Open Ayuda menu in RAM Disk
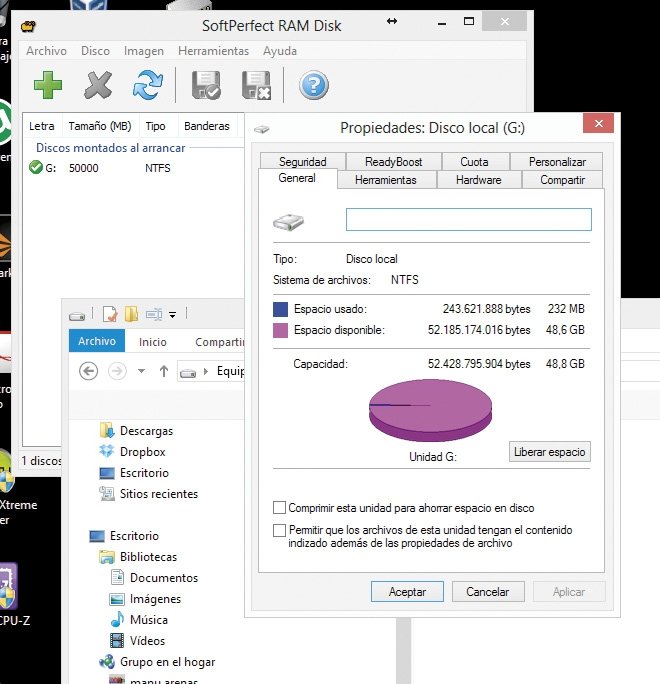The image size is (660, 684). click(280, 51)
